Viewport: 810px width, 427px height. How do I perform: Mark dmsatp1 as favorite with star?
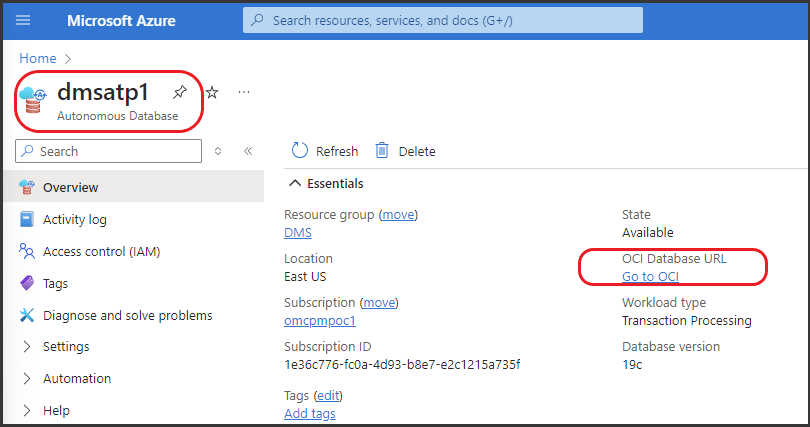tap(212, 92)
